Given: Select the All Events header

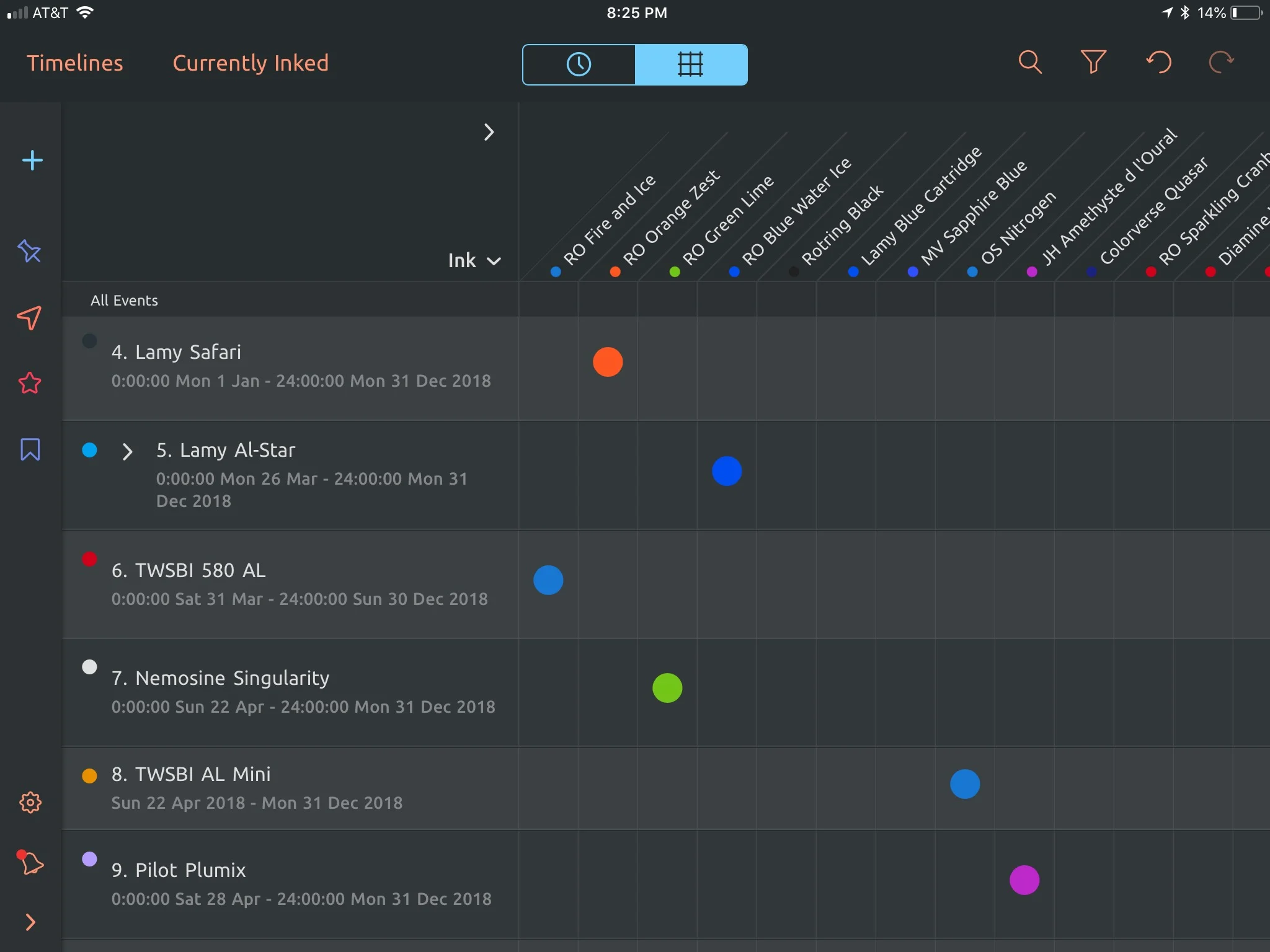Looking at the screenshot, I should pos(124,301).
